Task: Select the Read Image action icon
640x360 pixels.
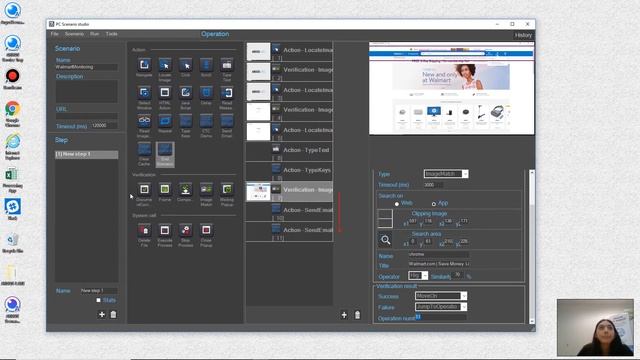Action: [x=144, y=121]
